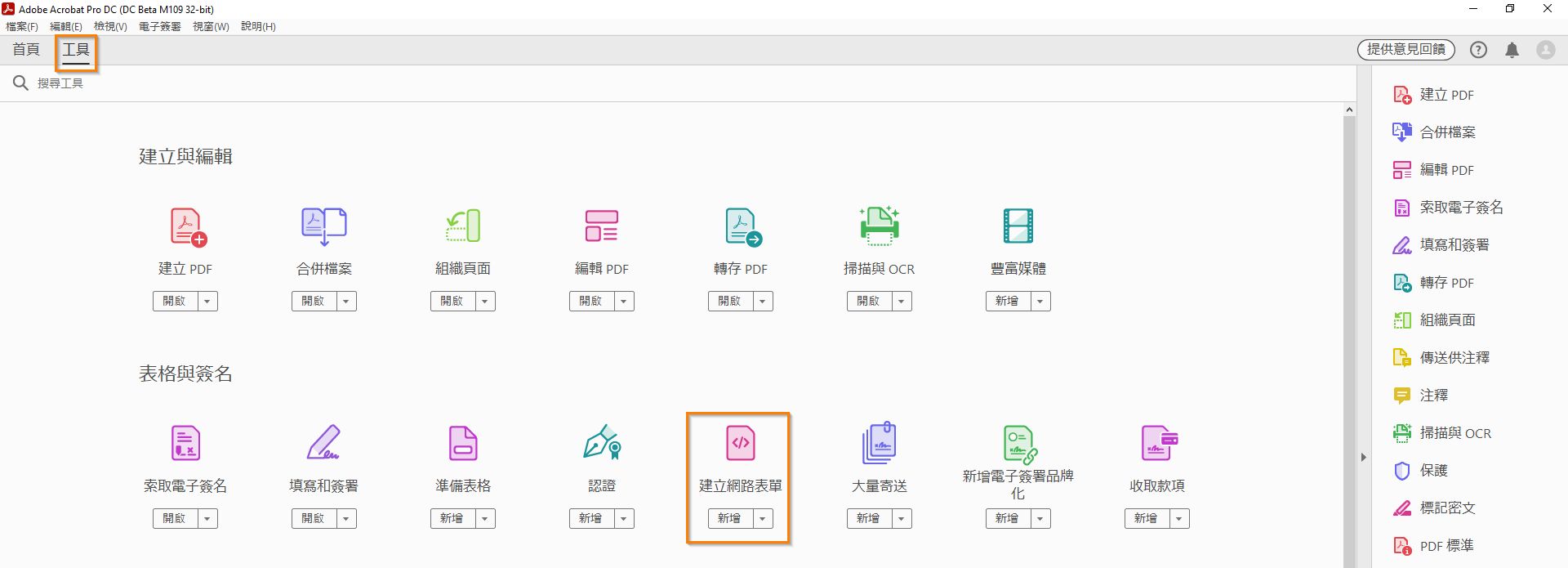
Task: Click the 掃描與 OCR tool icon in main grid
Action: pyautogui.click(x=880, y=226)
